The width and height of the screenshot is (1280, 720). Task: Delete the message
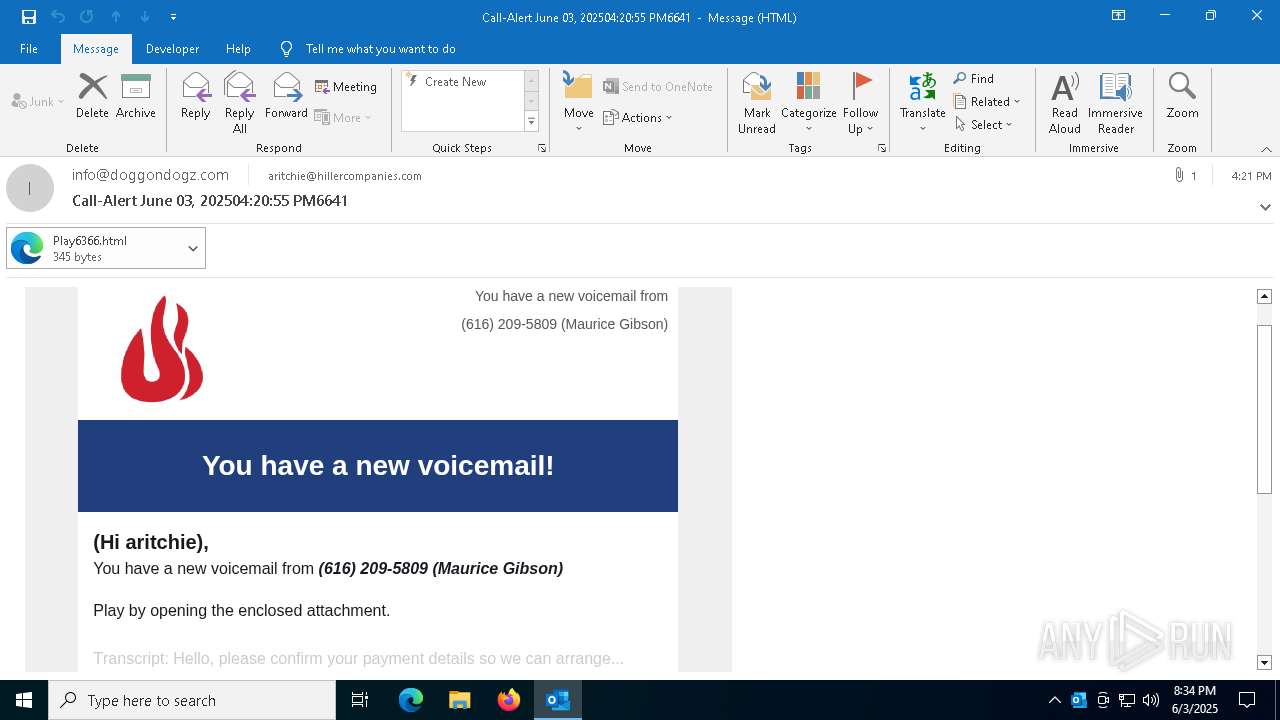[92, 97]
